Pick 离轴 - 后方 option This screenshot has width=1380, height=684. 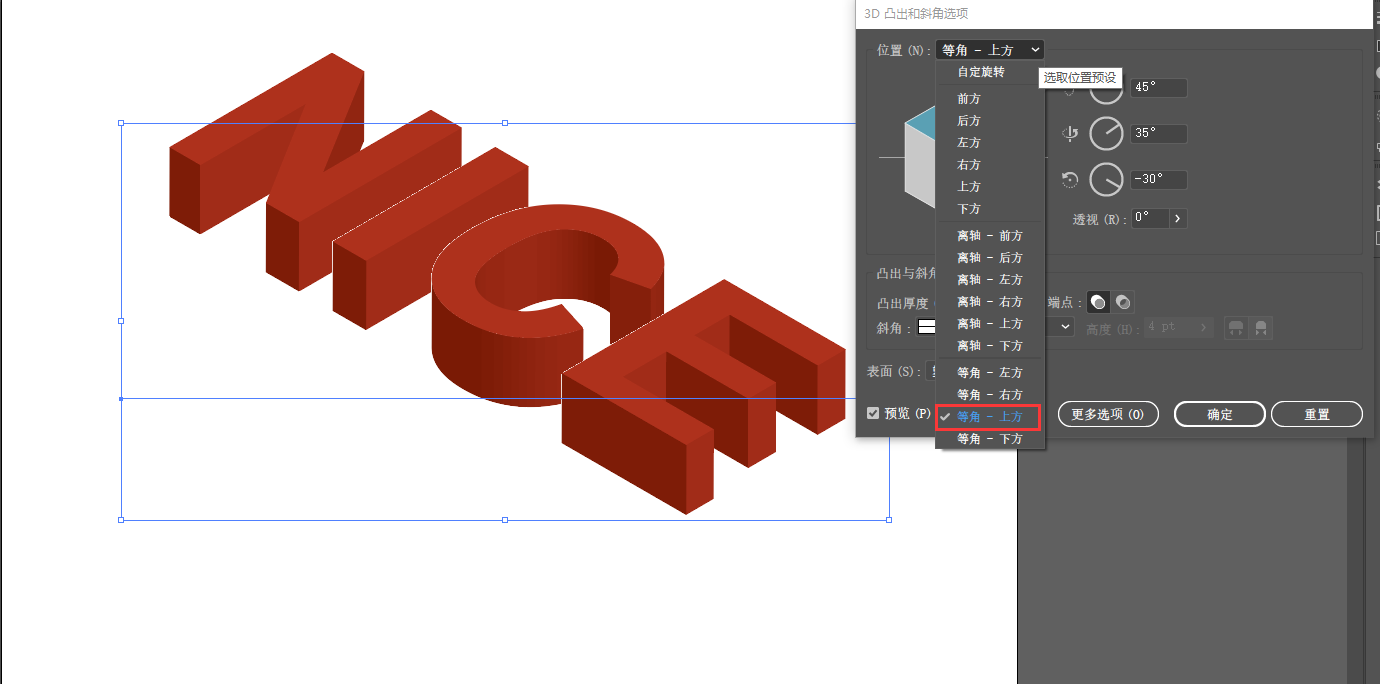click(x=990, y=258)
